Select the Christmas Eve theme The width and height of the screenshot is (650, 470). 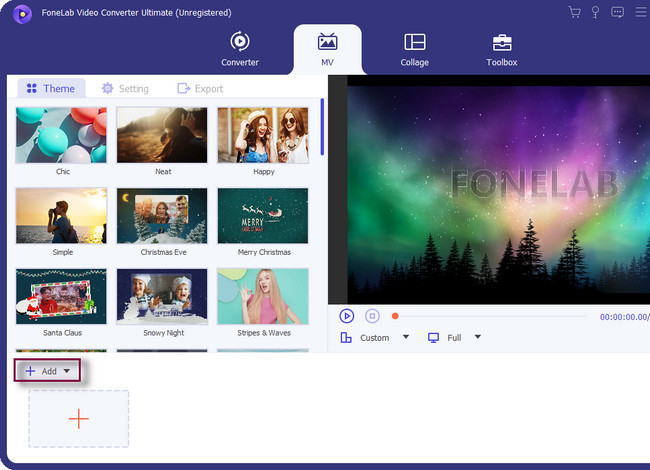(162, 216)
